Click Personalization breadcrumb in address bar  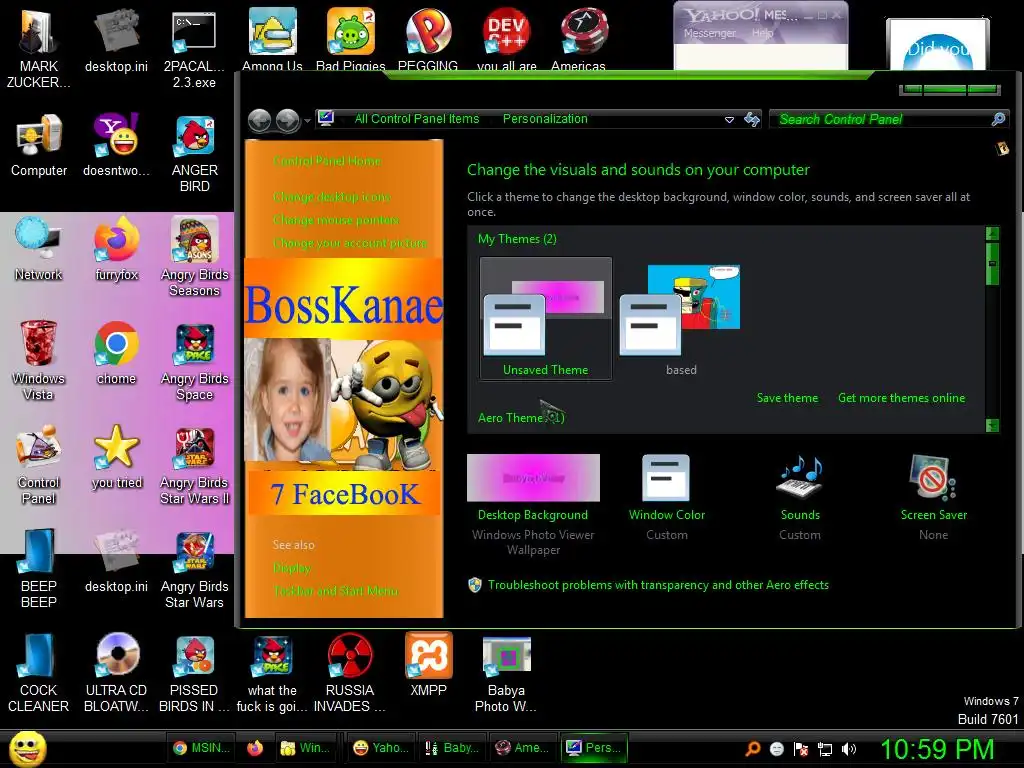545,119
